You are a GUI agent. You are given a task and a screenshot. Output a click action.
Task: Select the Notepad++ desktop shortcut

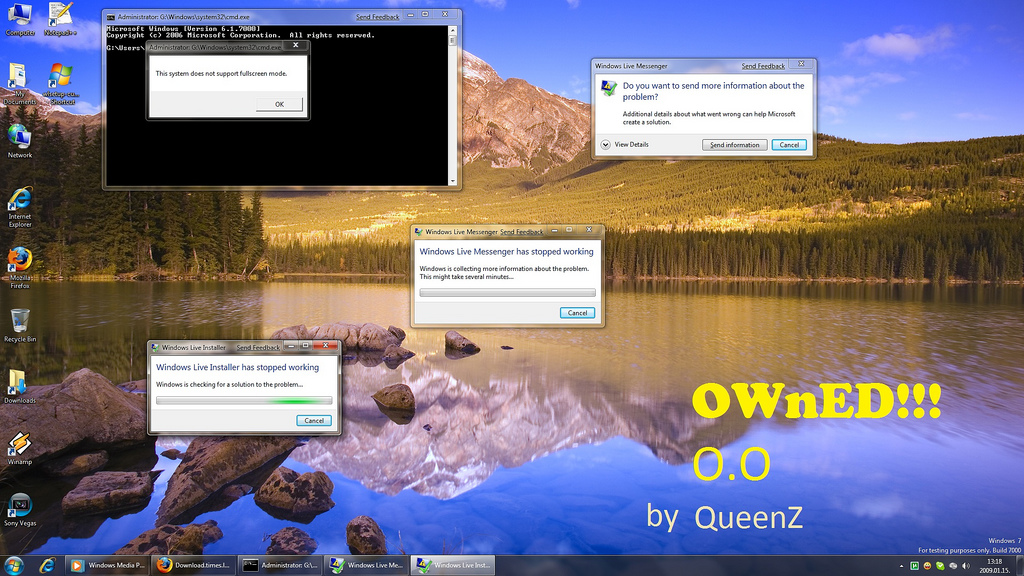[x=60, y=19]
